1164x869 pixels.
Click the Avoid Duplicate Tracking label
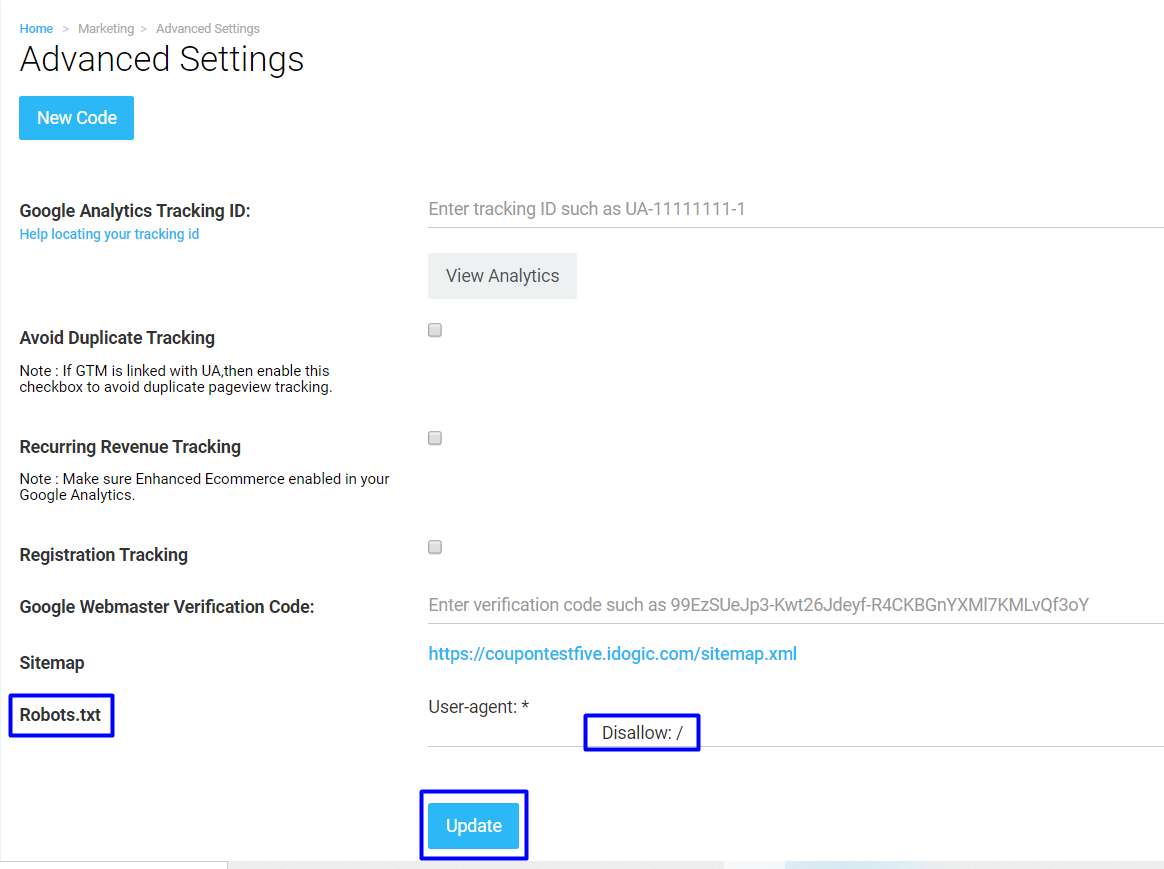click(117, 338)
